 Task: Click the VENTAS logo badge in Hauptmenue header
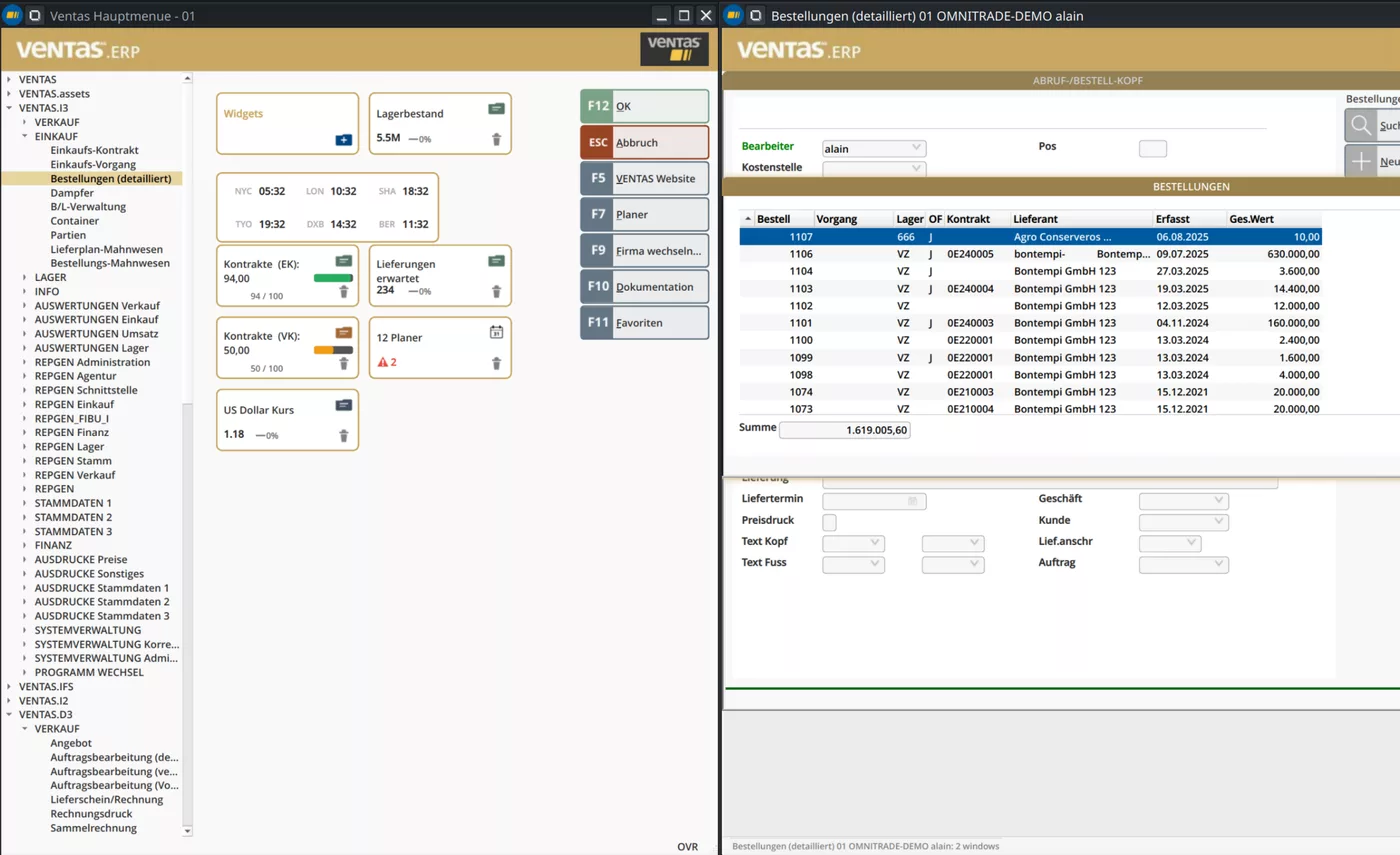point(674,49)
